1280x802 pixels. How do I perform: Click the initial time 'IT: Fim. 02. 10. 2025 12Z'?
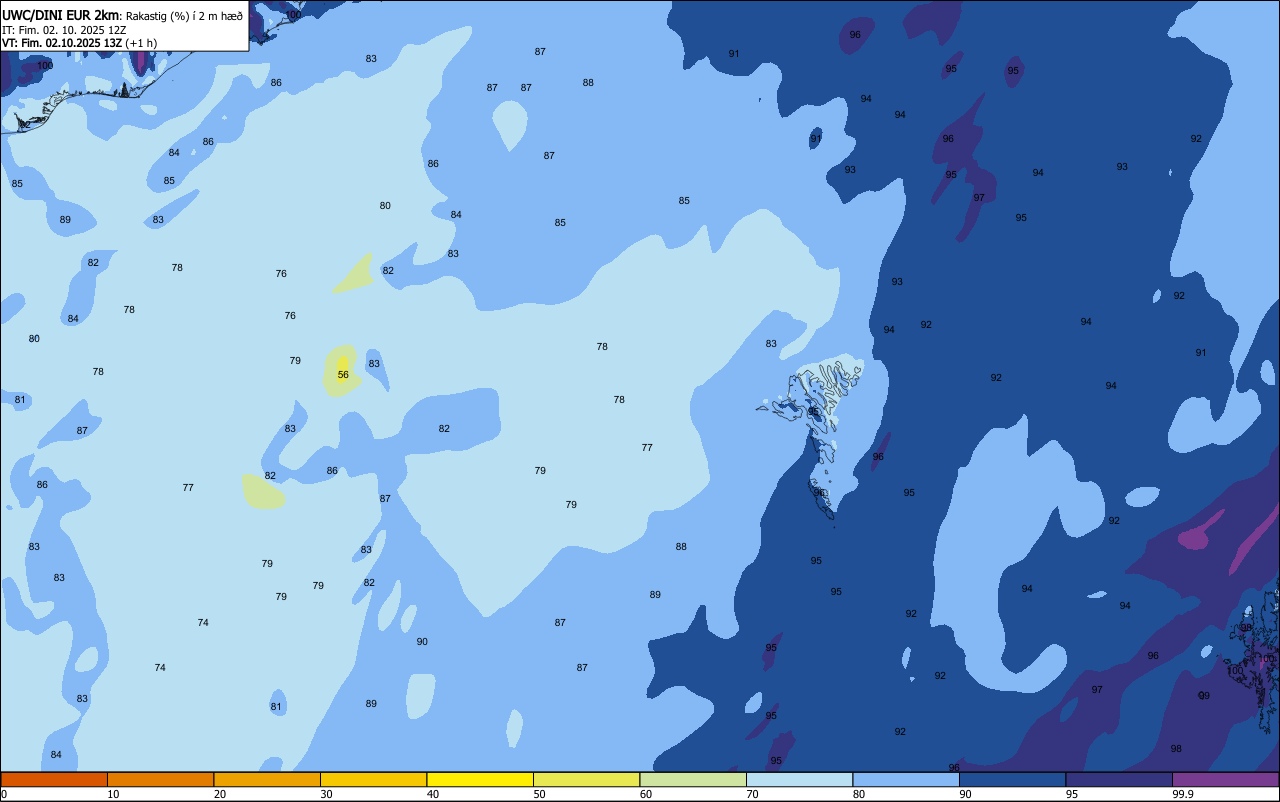pyautogui.click(x=64, y=30)
